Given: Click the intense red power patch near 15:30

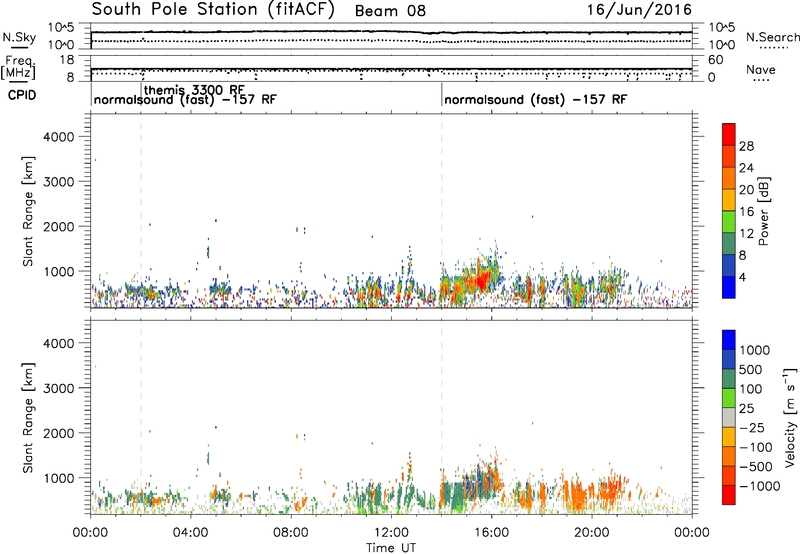Looking at the screenshot, I should pyautogui.click(x=480, y=281).
